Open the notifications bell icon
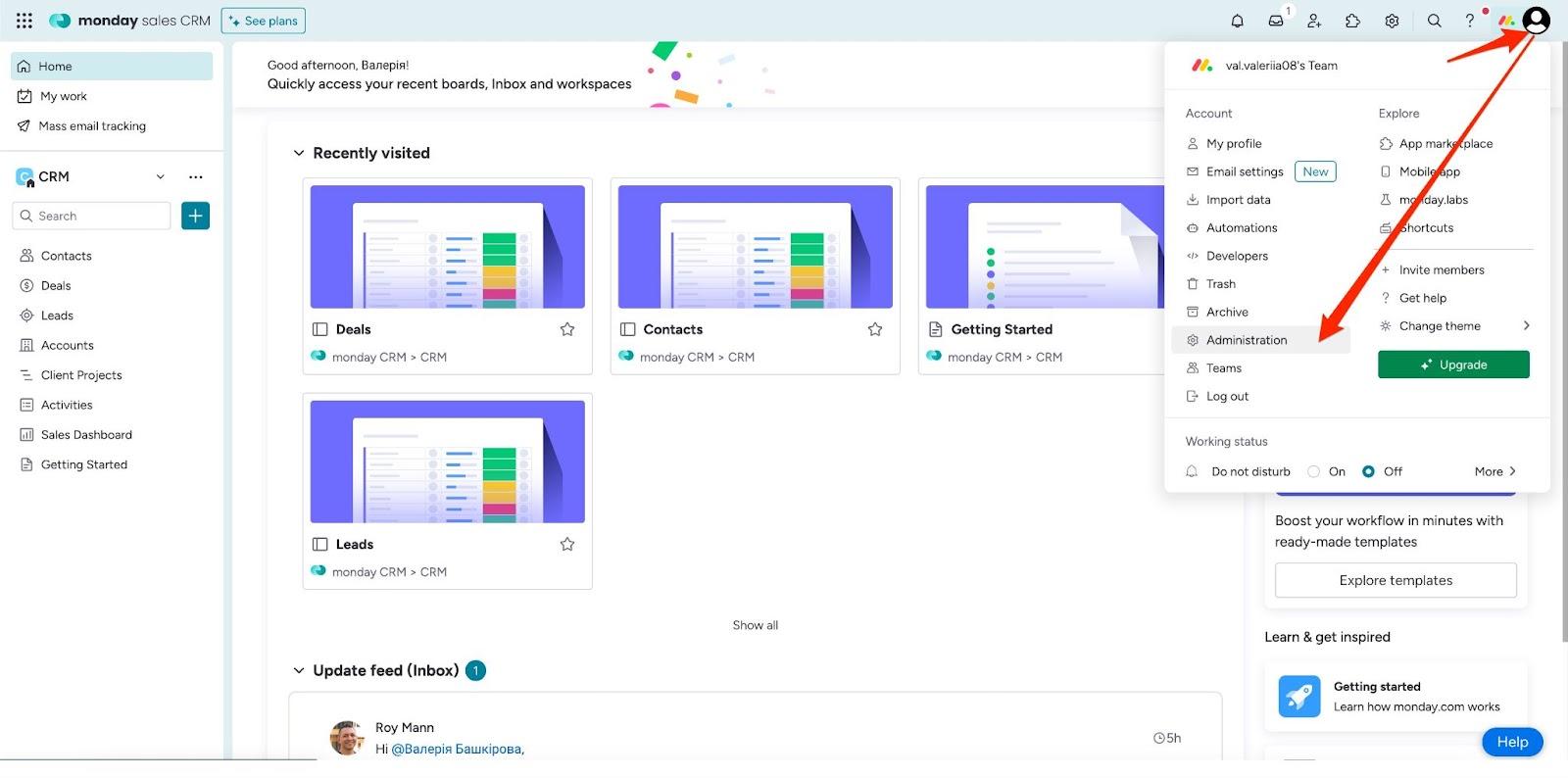 1237,21
